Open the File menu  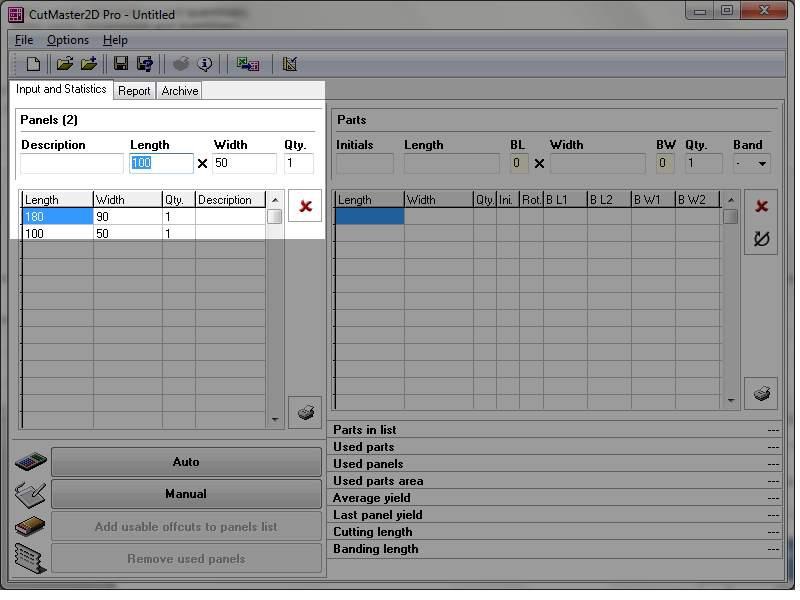click(x=24, y=40)
